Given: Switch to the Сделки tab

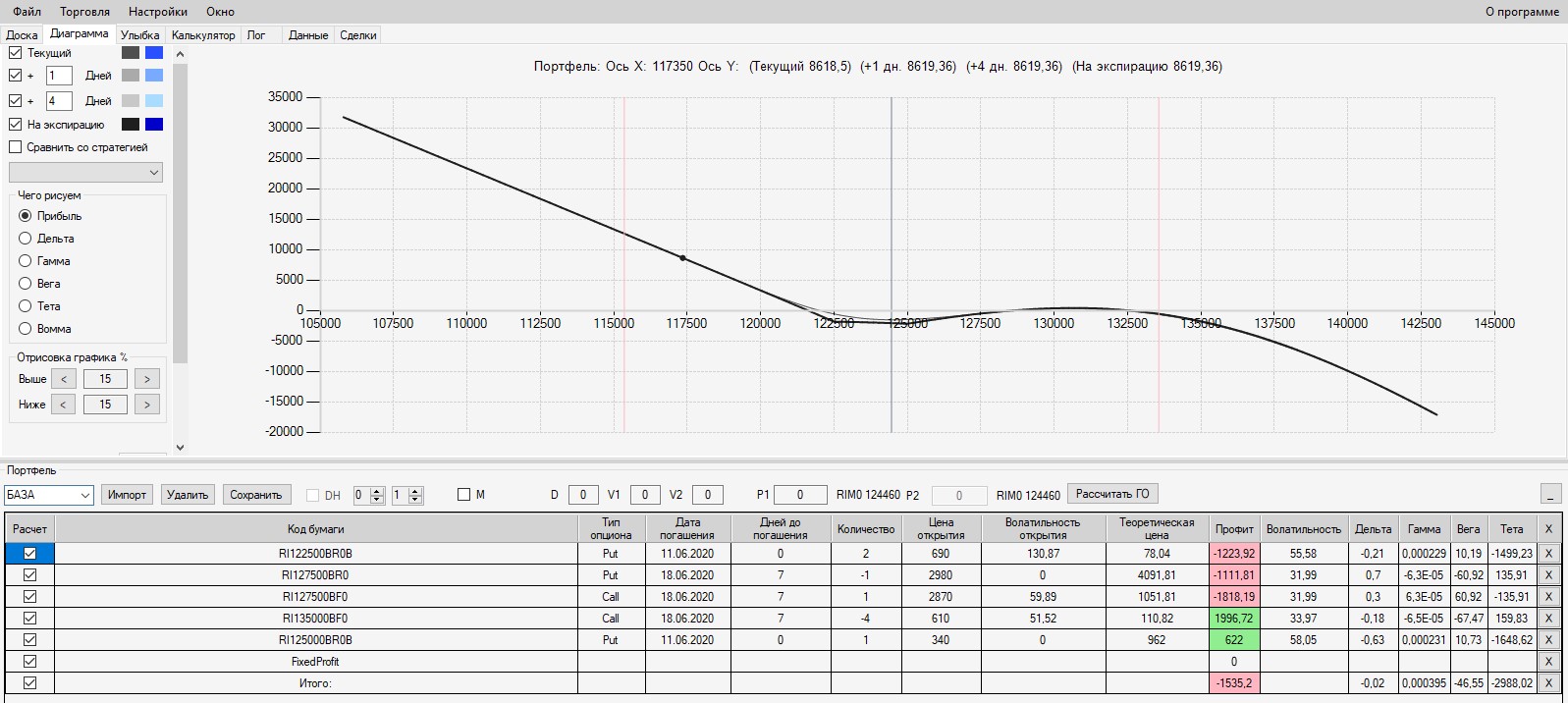Looking at the screenshot, I should tap(358, 35).
